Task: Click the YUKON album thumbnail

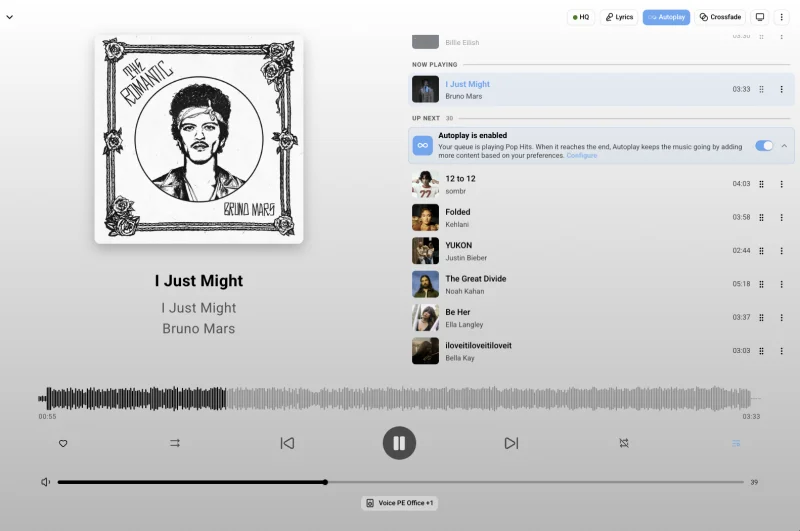Action: click(x=425, y=251)
